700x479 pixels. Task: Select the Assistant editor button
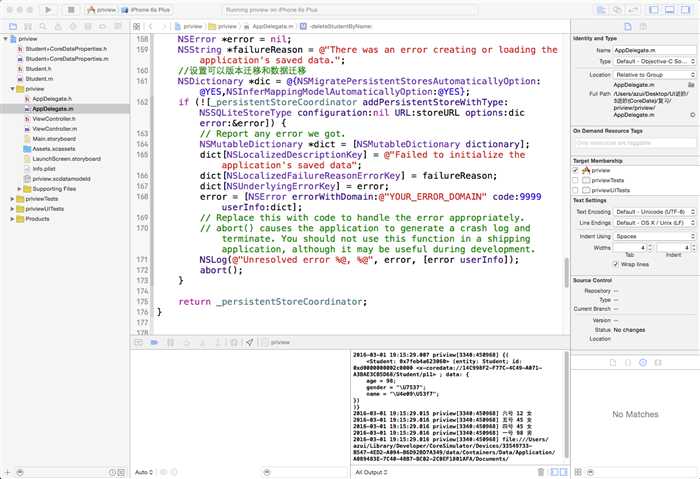pyautogui.click(x=617, y=10)
